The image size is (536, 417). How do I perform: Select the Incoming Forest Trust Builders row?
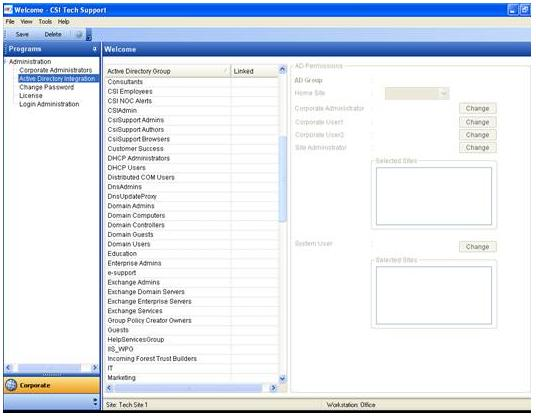192,359
